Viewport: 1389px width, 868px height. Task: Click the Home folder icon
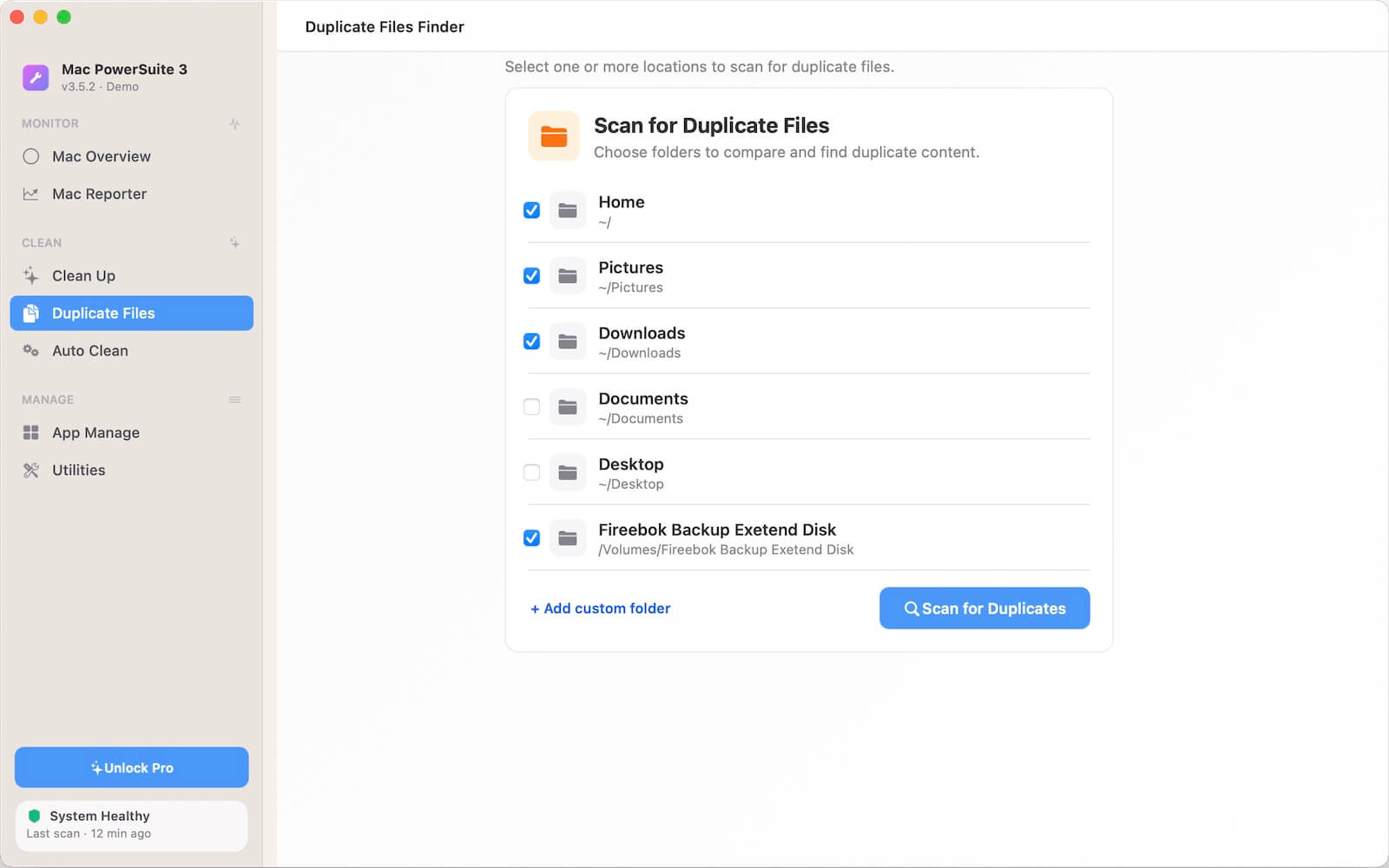pos(568,210)
